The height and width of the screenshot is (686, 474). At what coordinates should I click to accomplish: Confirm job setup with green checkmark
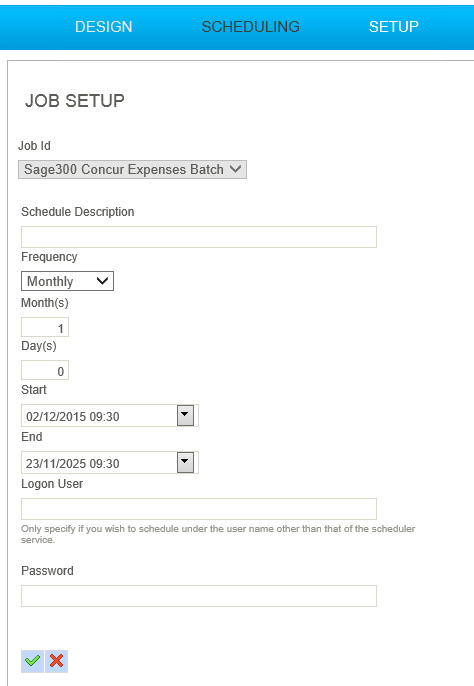coord(32,661)
